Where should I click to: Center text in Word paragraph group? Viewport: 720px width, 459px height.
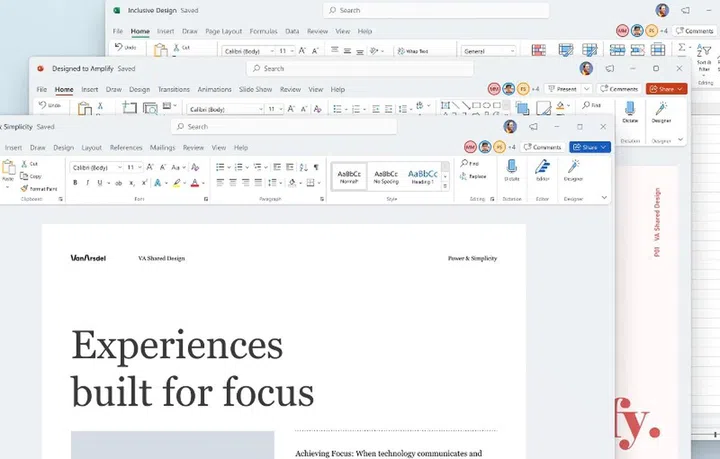(233, 183)
